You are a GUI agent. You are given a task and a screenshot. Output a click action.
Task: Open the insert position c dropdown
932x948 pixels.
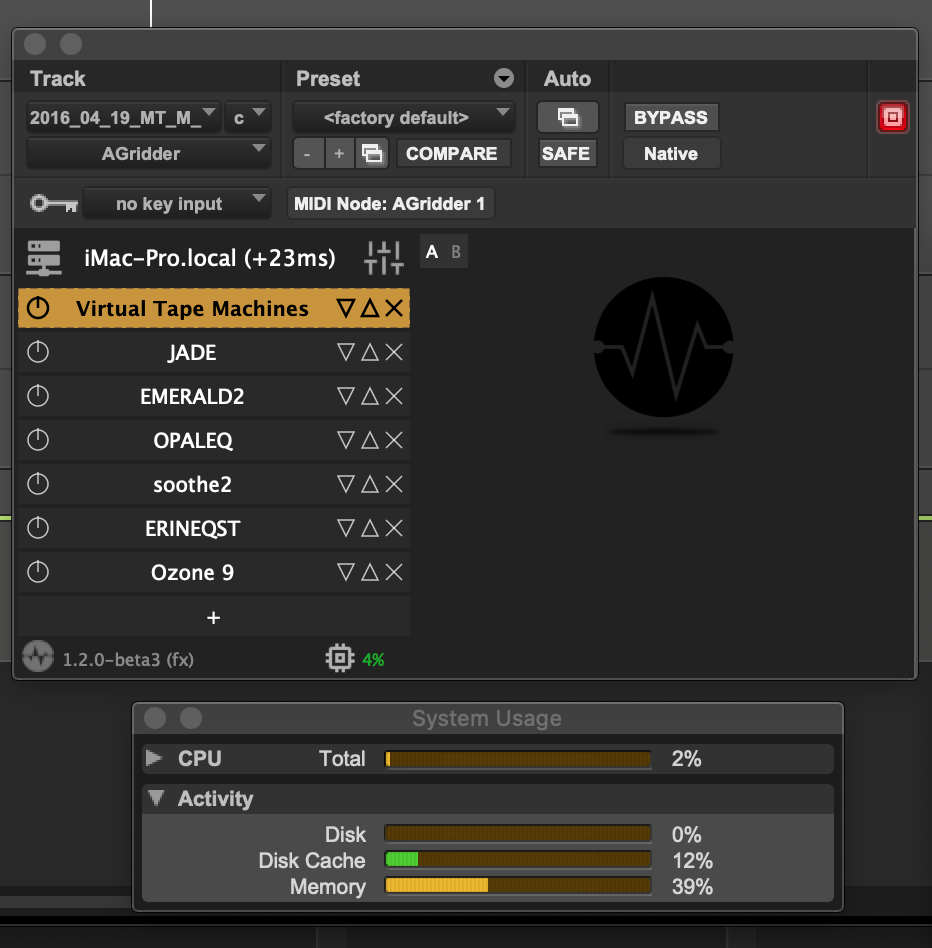pos(247,117)
